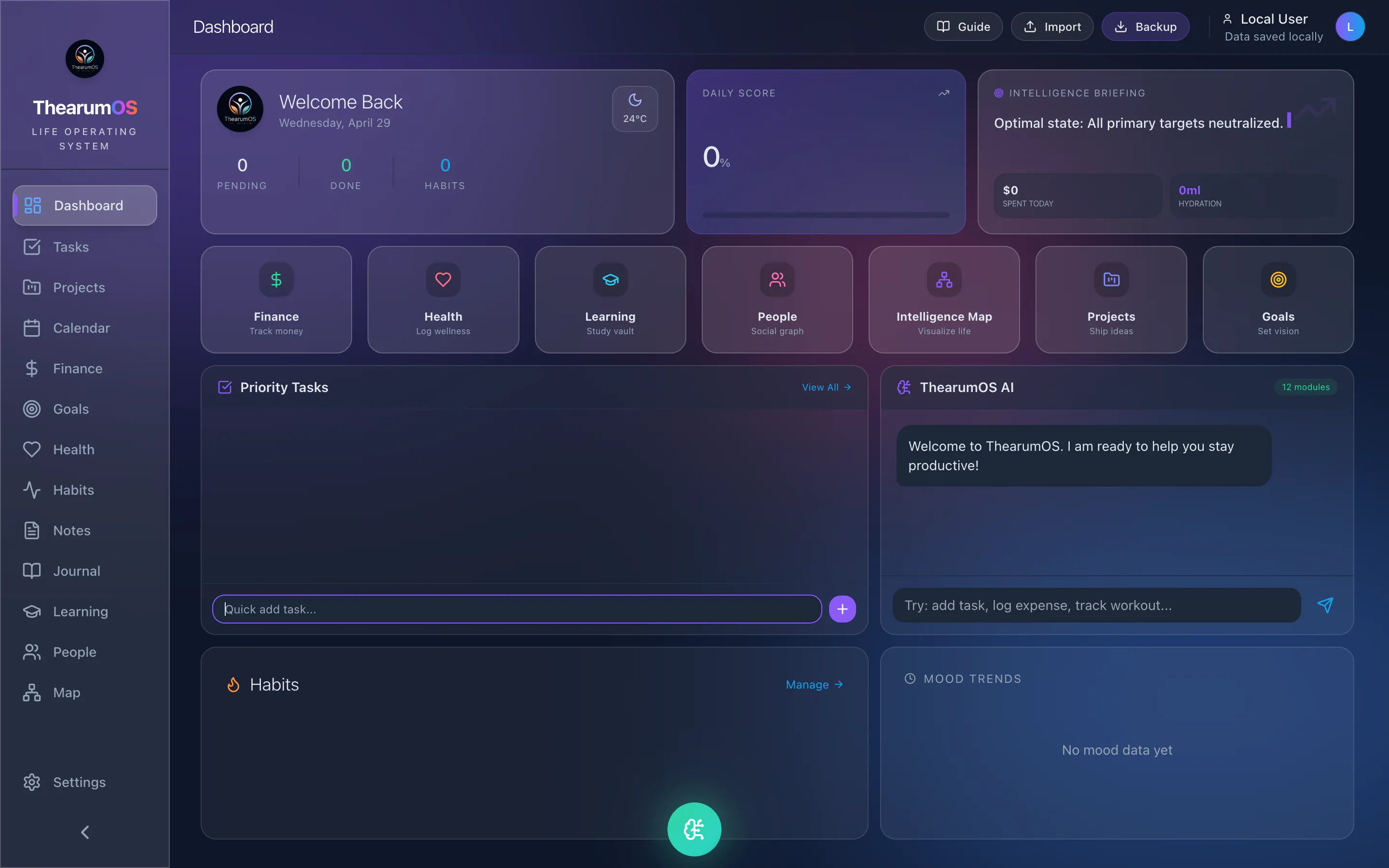
Task: Open the Learning Study vault card
Action: [x=610, y=299]
